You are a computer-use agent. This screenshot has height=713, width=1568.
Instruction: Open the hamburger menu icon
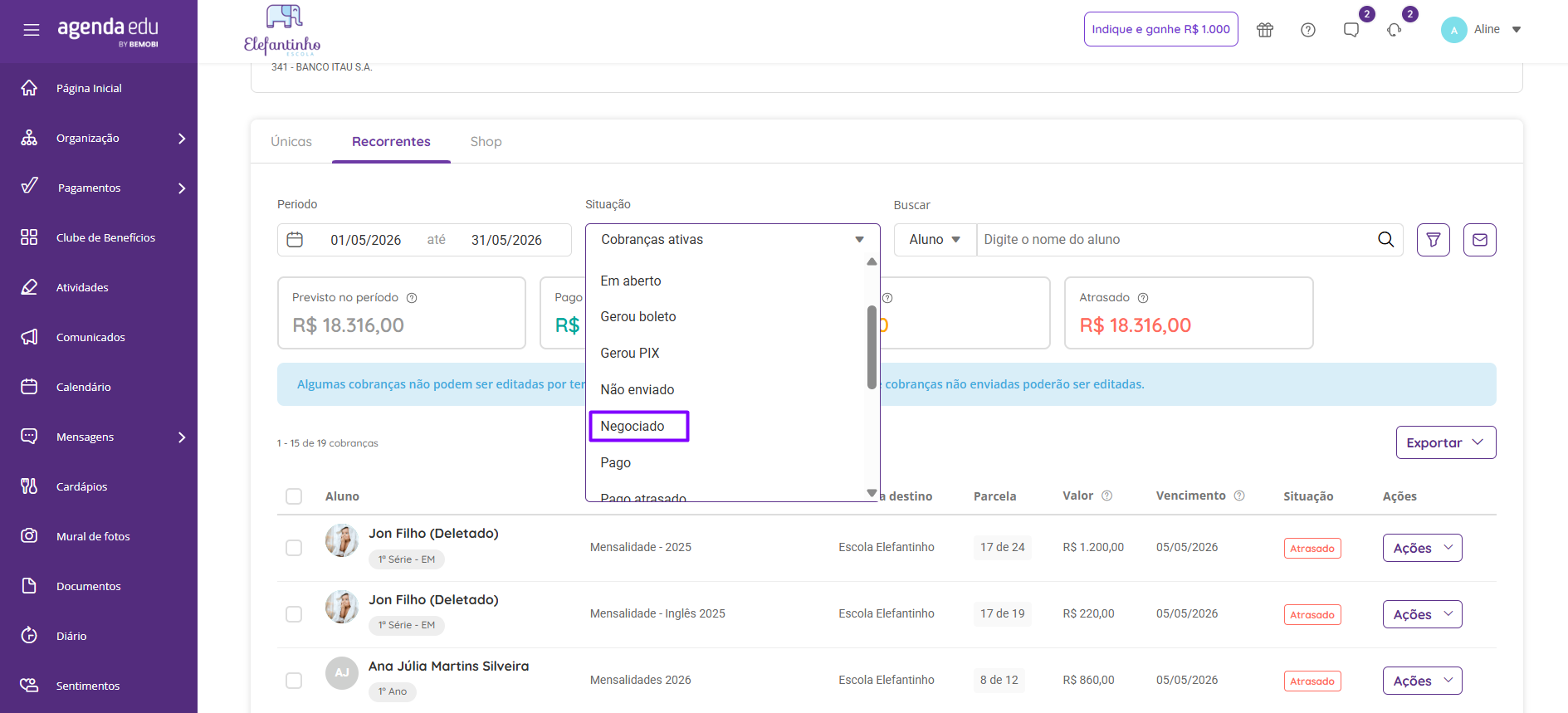click(x=32, y=30)
